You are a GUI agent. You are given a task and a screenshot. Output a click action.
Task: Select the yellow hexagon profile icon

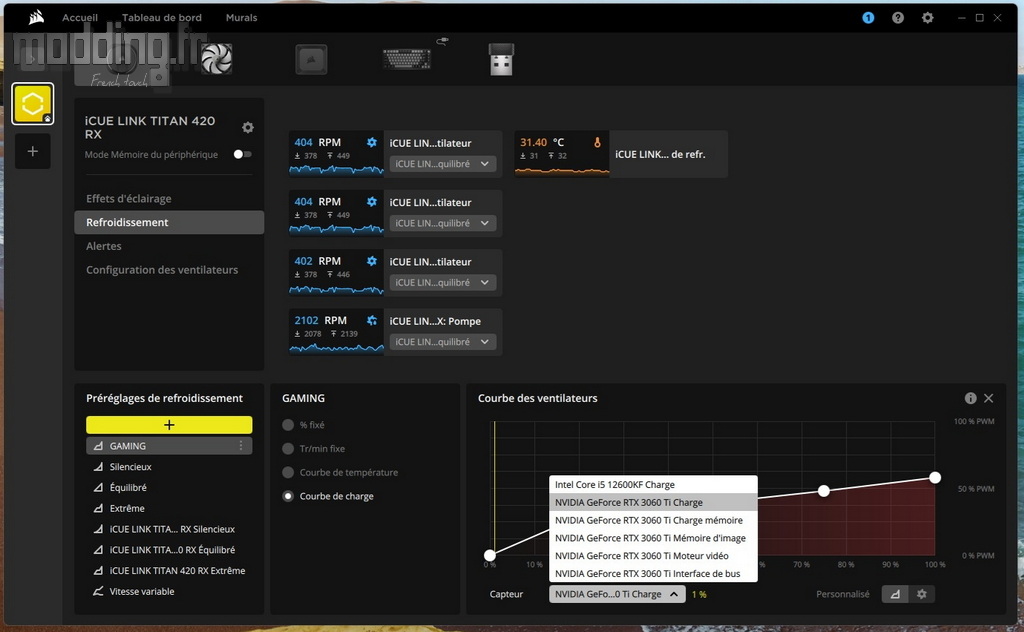(x=33, y=103)
